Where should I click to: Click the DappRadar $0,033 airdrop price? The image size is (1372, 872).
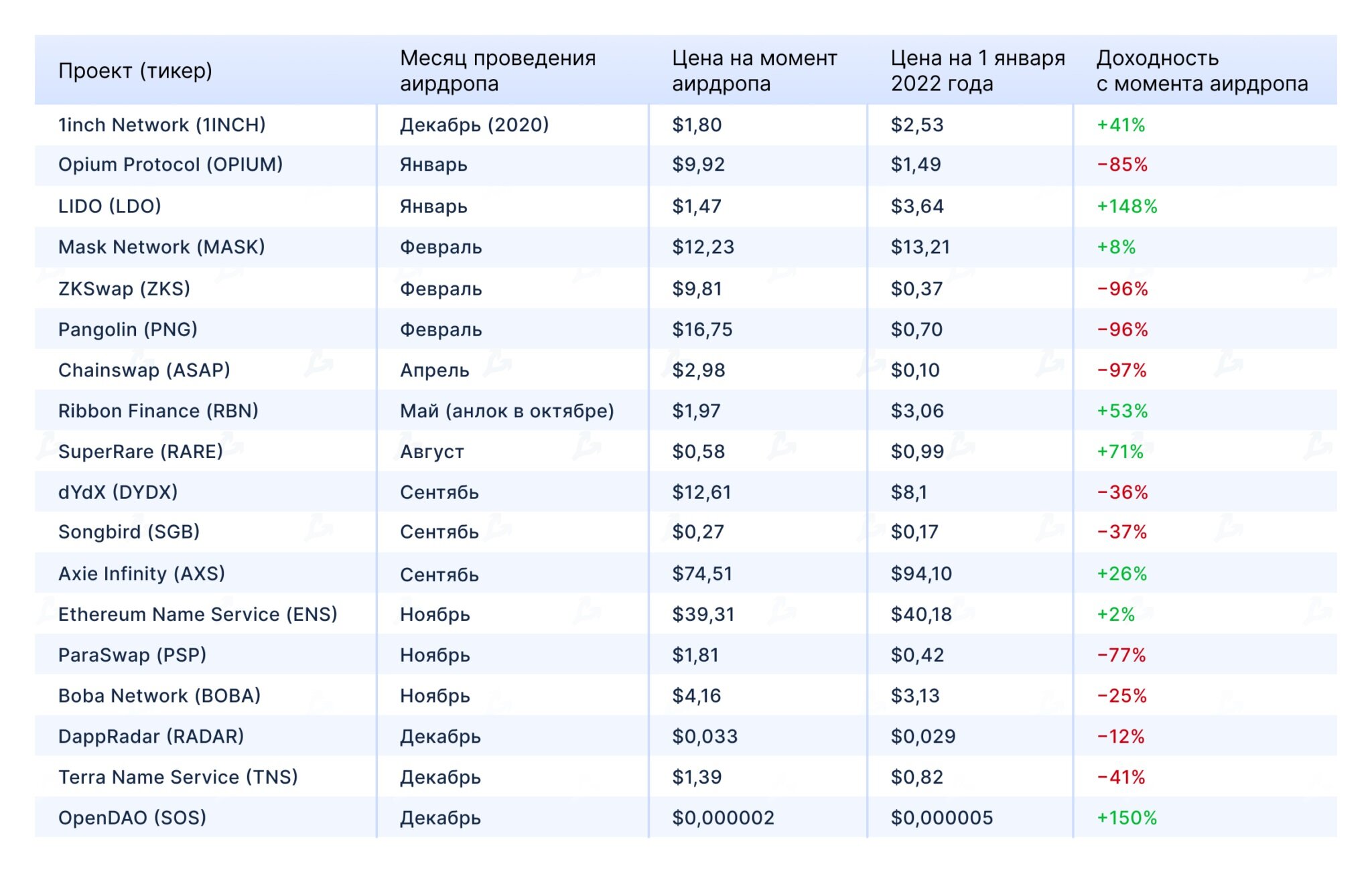704,737
